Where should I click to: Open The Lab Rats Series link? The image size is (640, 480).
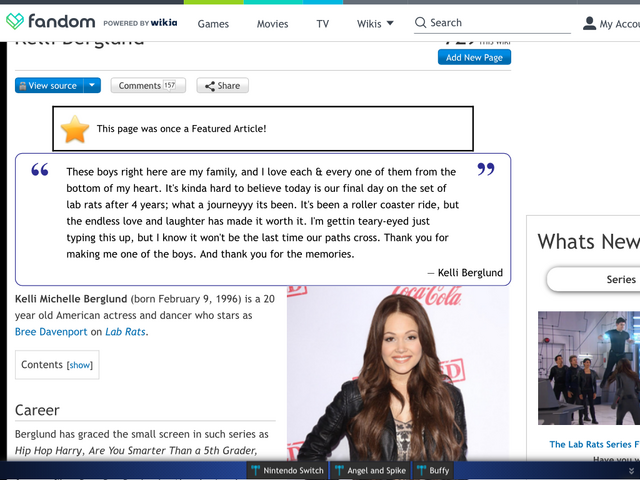tap(594, 444)
